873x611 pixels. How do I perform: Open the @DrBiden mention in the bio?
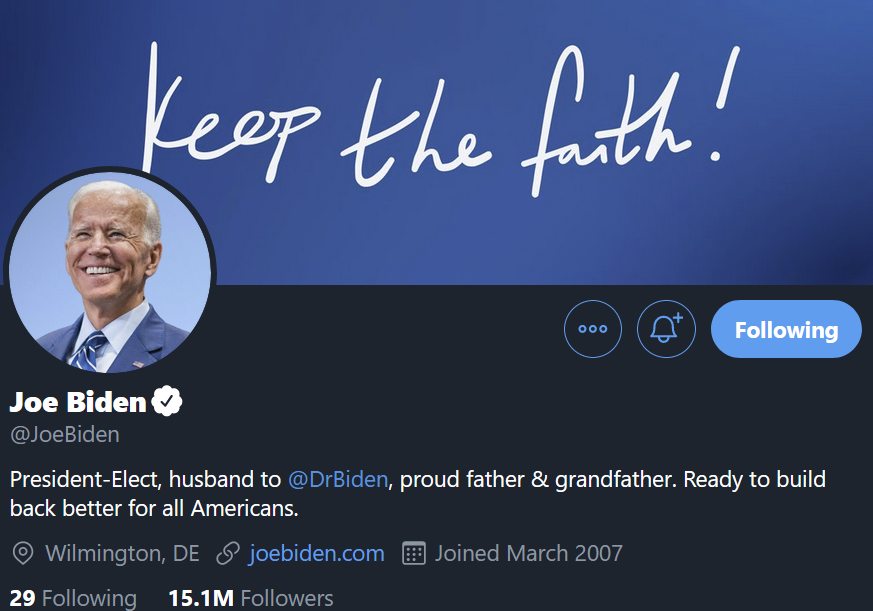[337, 479]
